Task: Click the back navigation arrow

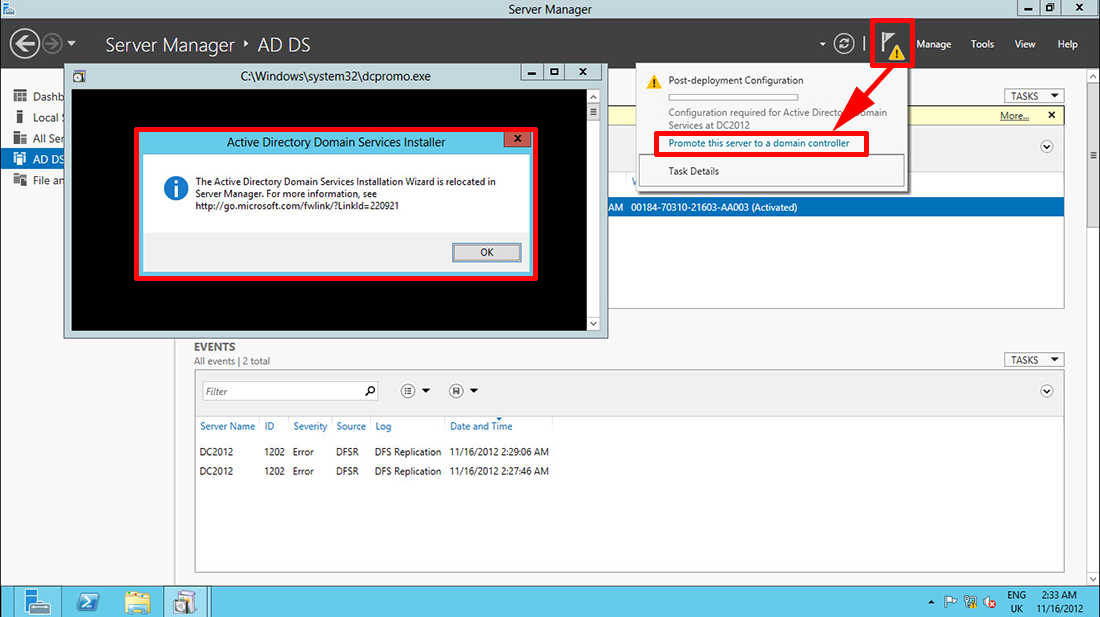Action: click(25, 44)
